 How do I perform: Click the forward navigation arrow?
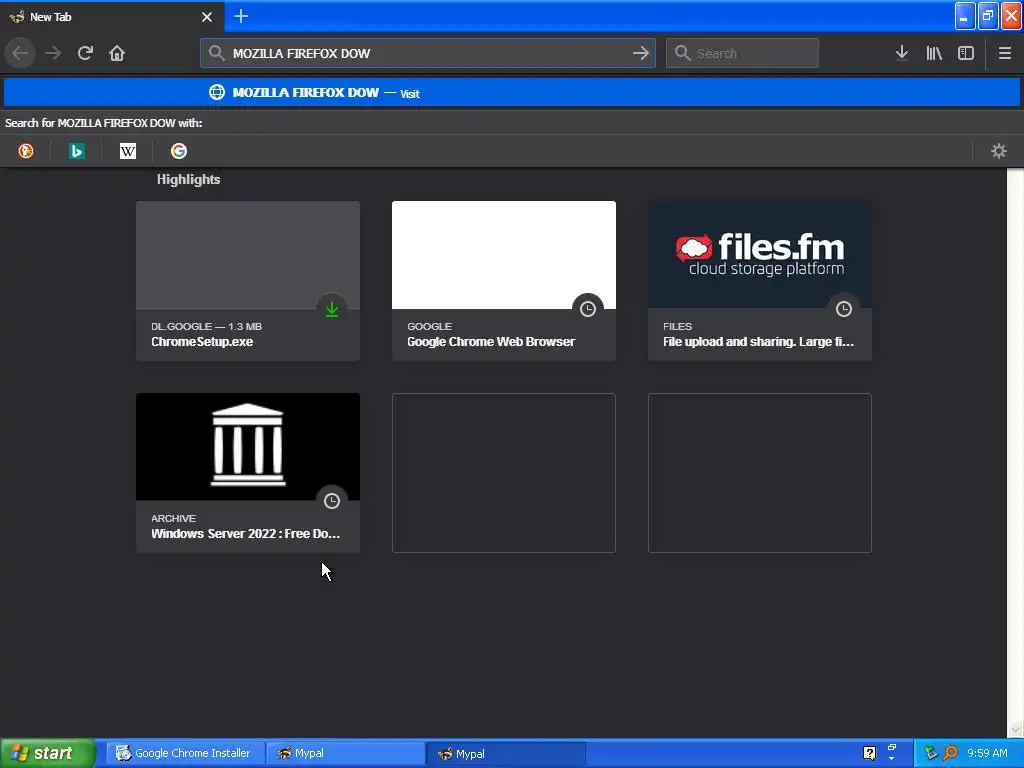pos(53,53)
